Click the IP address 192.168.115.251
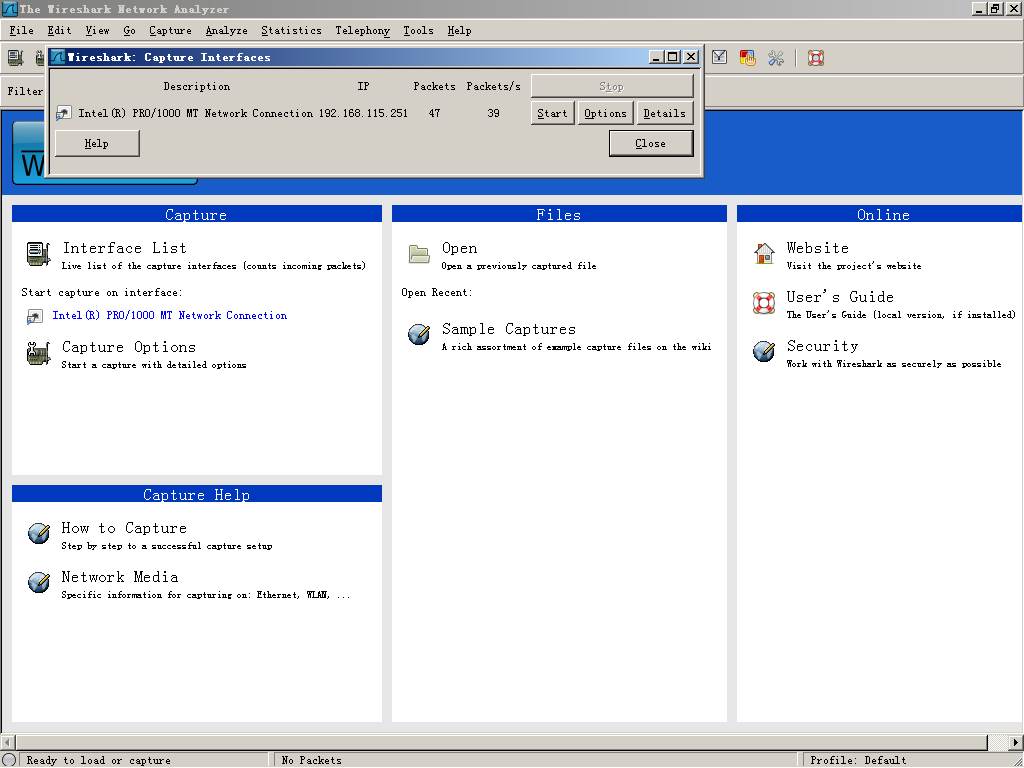Image resolution: width=1024 pixels, height=768 pixels. click(x=363, y=114)
